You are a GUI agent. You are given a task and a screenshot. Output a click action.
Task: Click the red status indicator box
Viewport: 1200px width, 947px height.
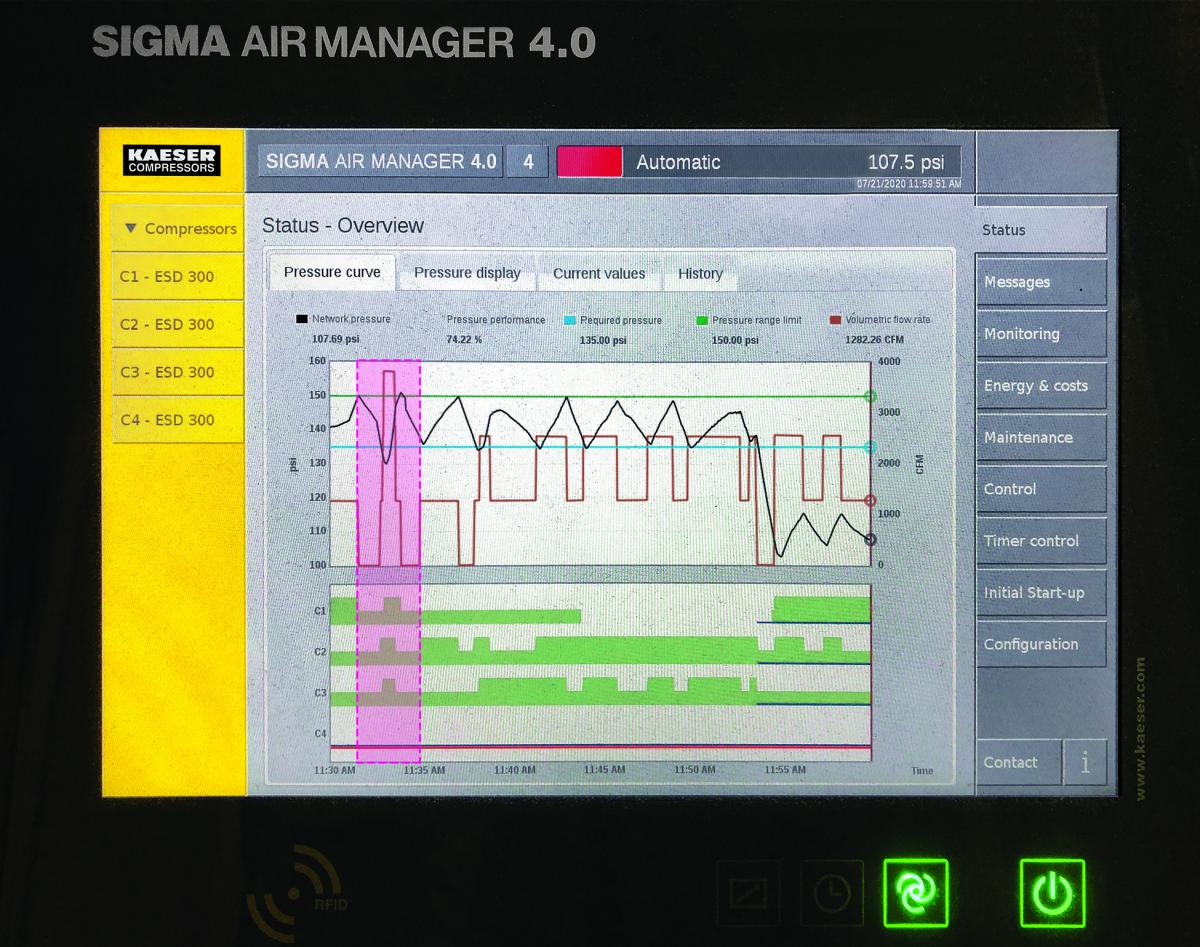(x=589, y=162)
